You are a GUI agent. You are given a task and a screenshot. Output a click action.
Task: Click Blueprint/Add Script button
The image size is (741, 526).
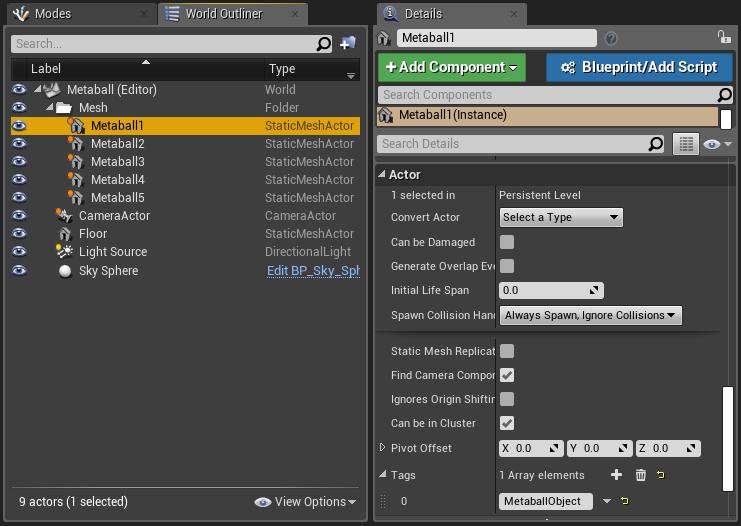[x=639, y=67]
